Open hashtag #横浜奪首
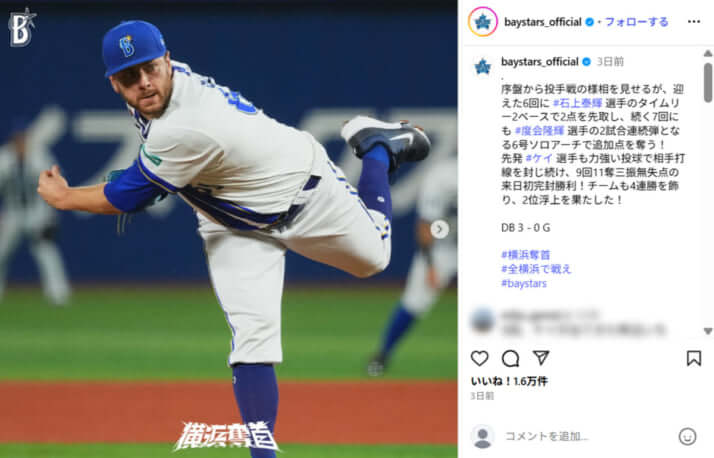This screenshot has width=714, height=458. (525, 255)
